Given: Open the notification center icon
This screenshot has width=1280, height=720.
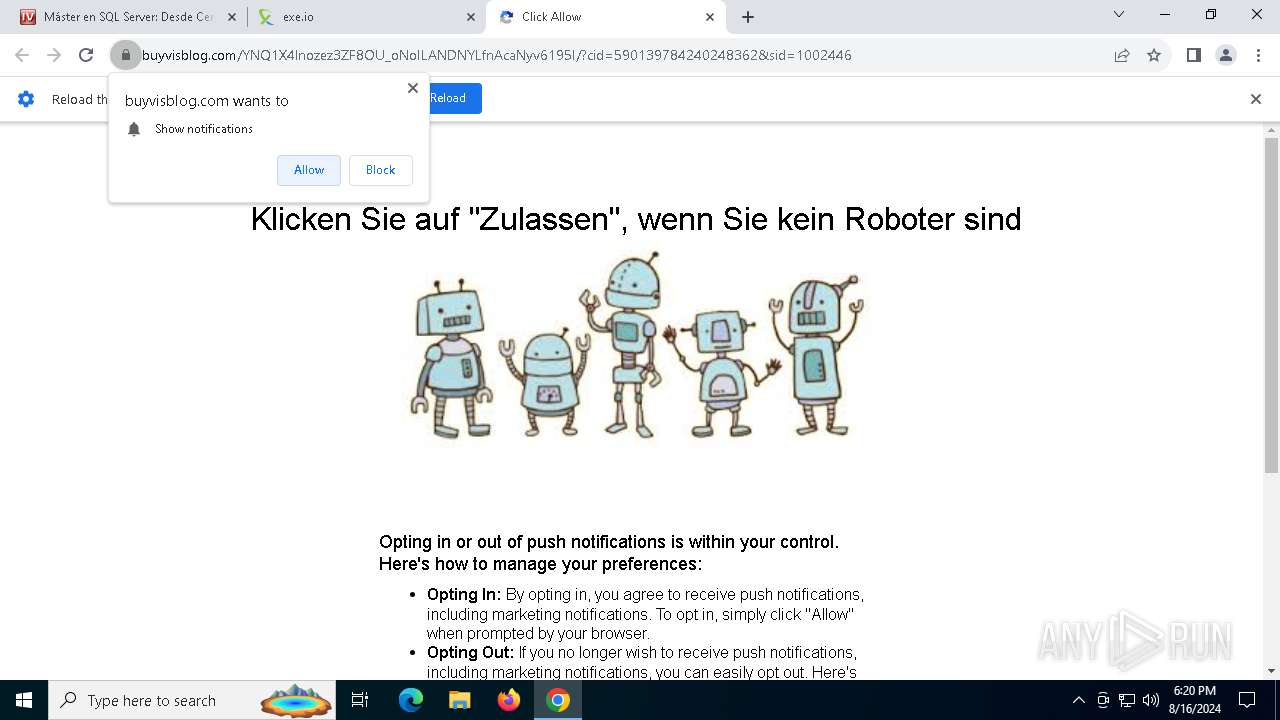Looking at the screenshot, I should click(1247, 700).
